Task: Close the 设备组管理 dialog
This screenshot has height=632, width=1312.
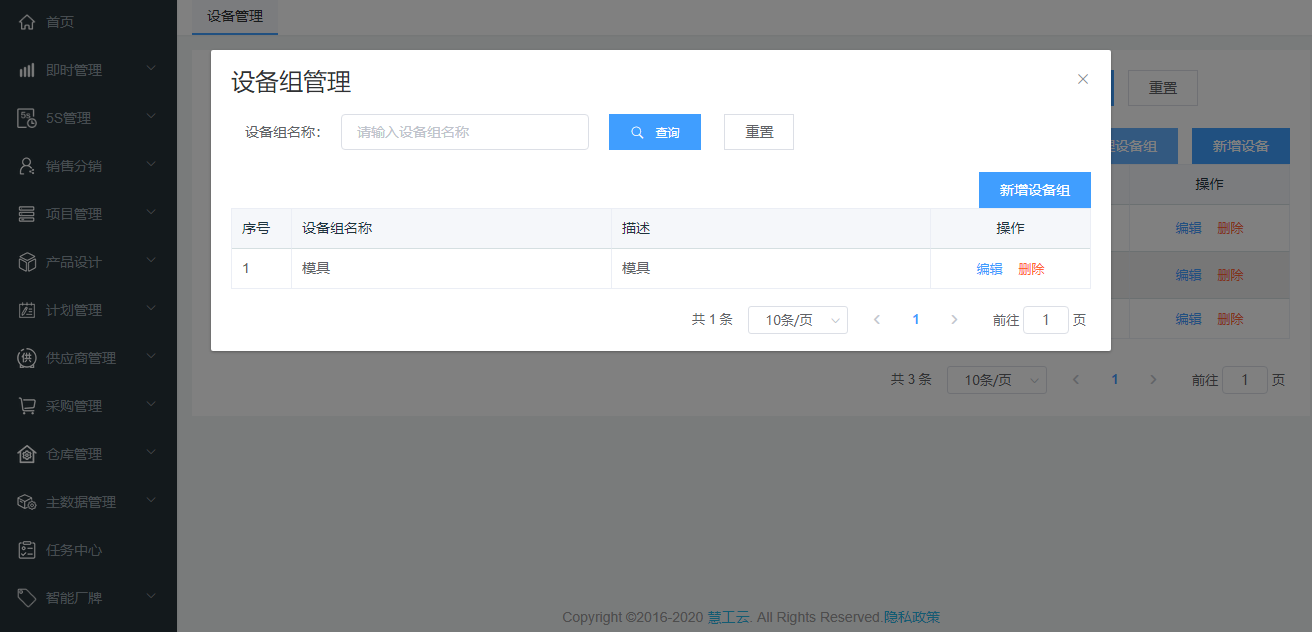Action: coord(1082,79)
